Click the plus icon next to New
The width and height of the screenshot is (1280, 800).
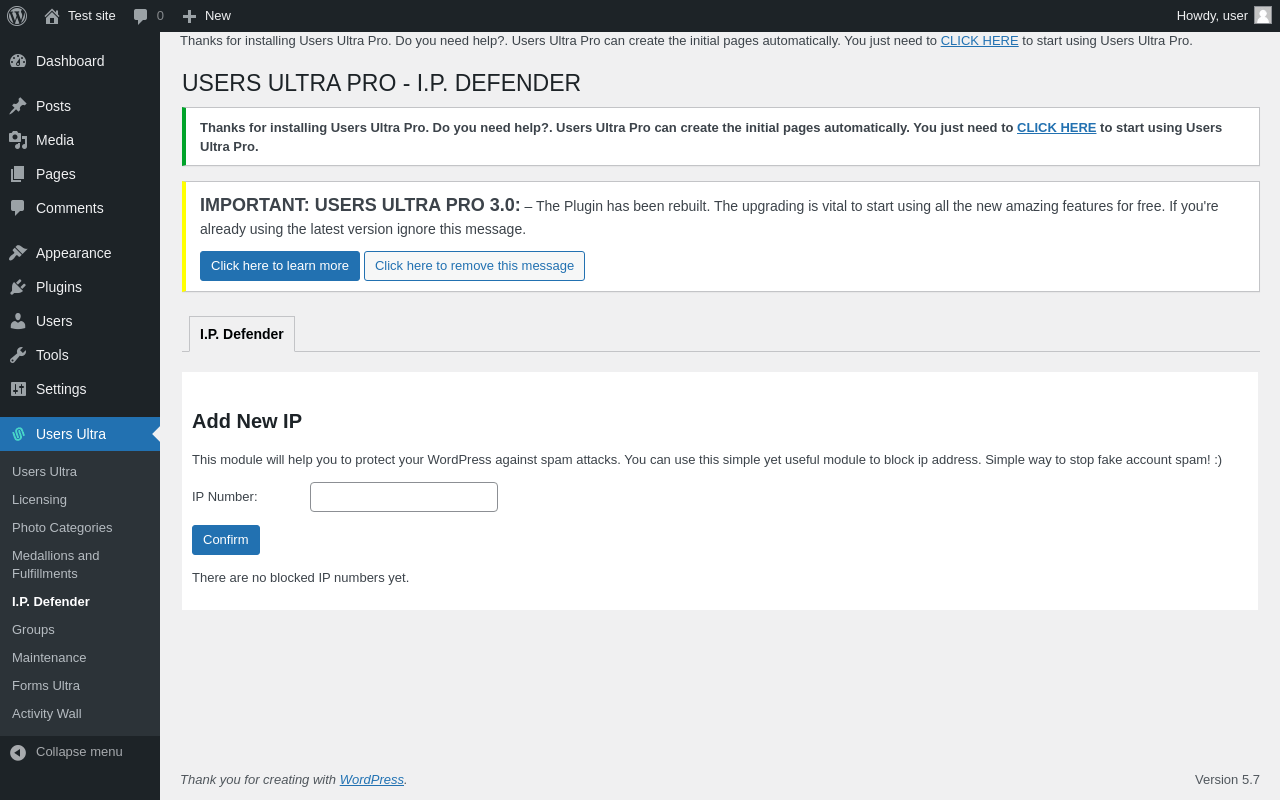click(189, 16)
